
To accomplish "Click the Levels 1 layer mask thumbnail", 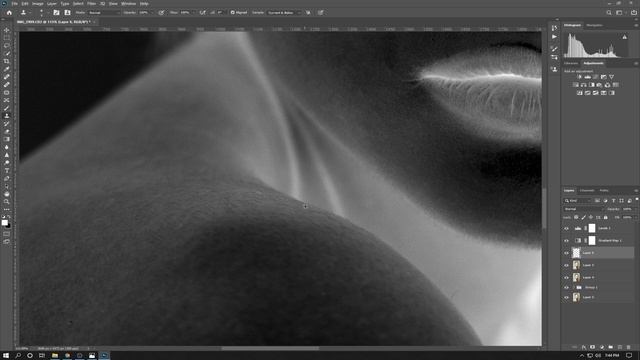I will click(592, 229).
